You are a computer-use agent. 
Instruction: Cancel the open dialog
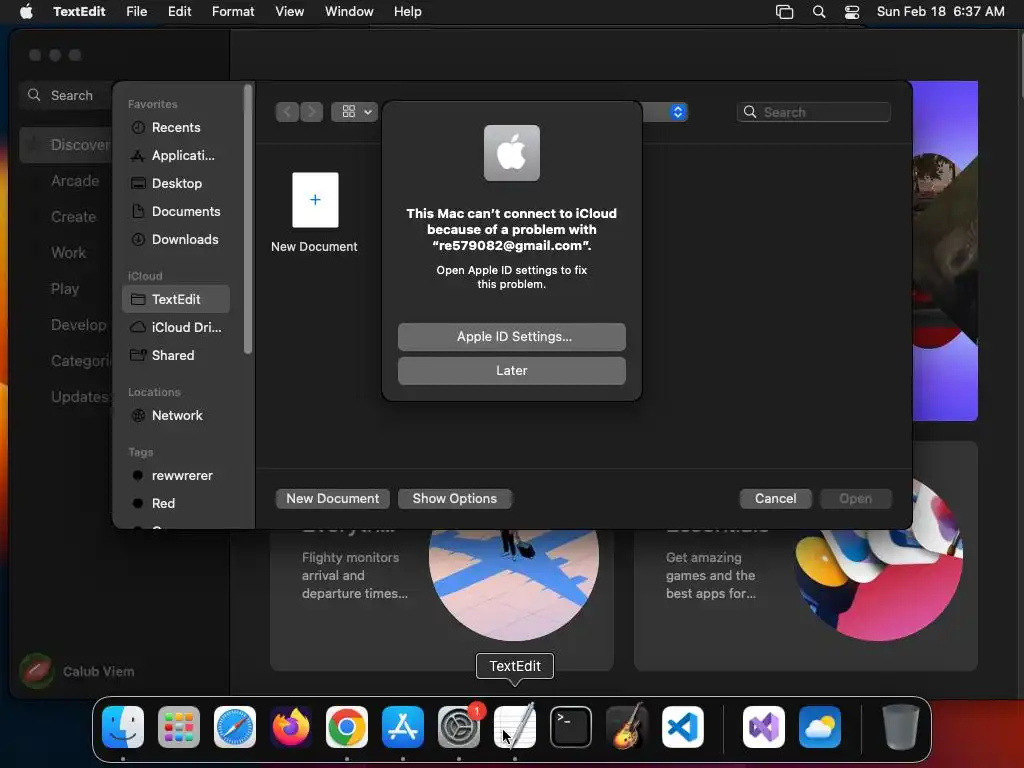(x=775, y=499)
